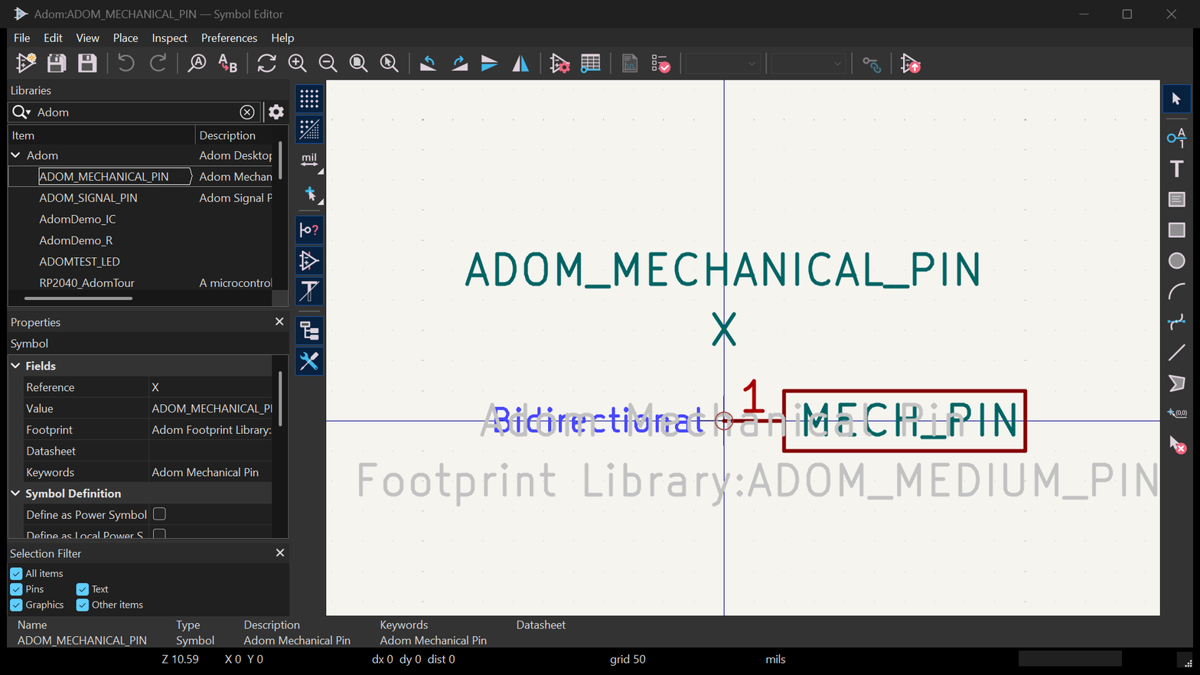Select ADOM_SIGNAL_PIN in the library tree
The width and height of the screenshot is (1200, 675).
[x=88, y=198]
